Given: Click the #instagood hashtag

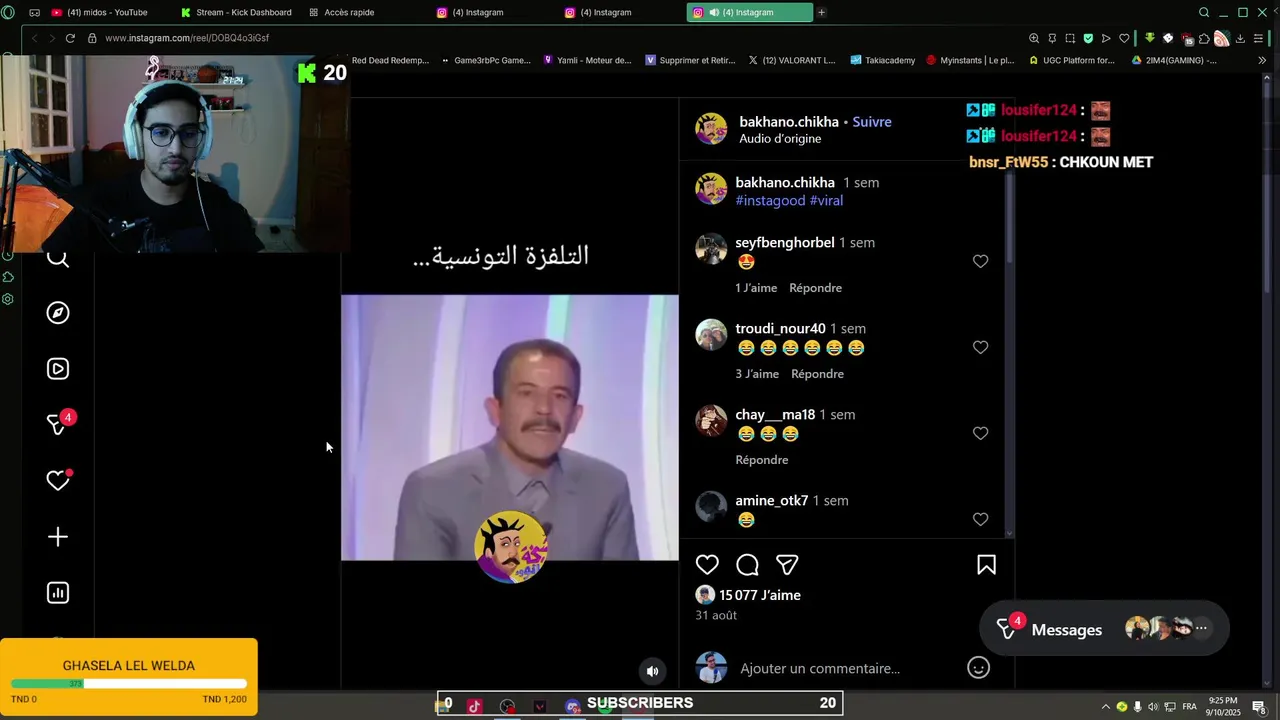Looking at the screenshot, I should tap(770, 200).
